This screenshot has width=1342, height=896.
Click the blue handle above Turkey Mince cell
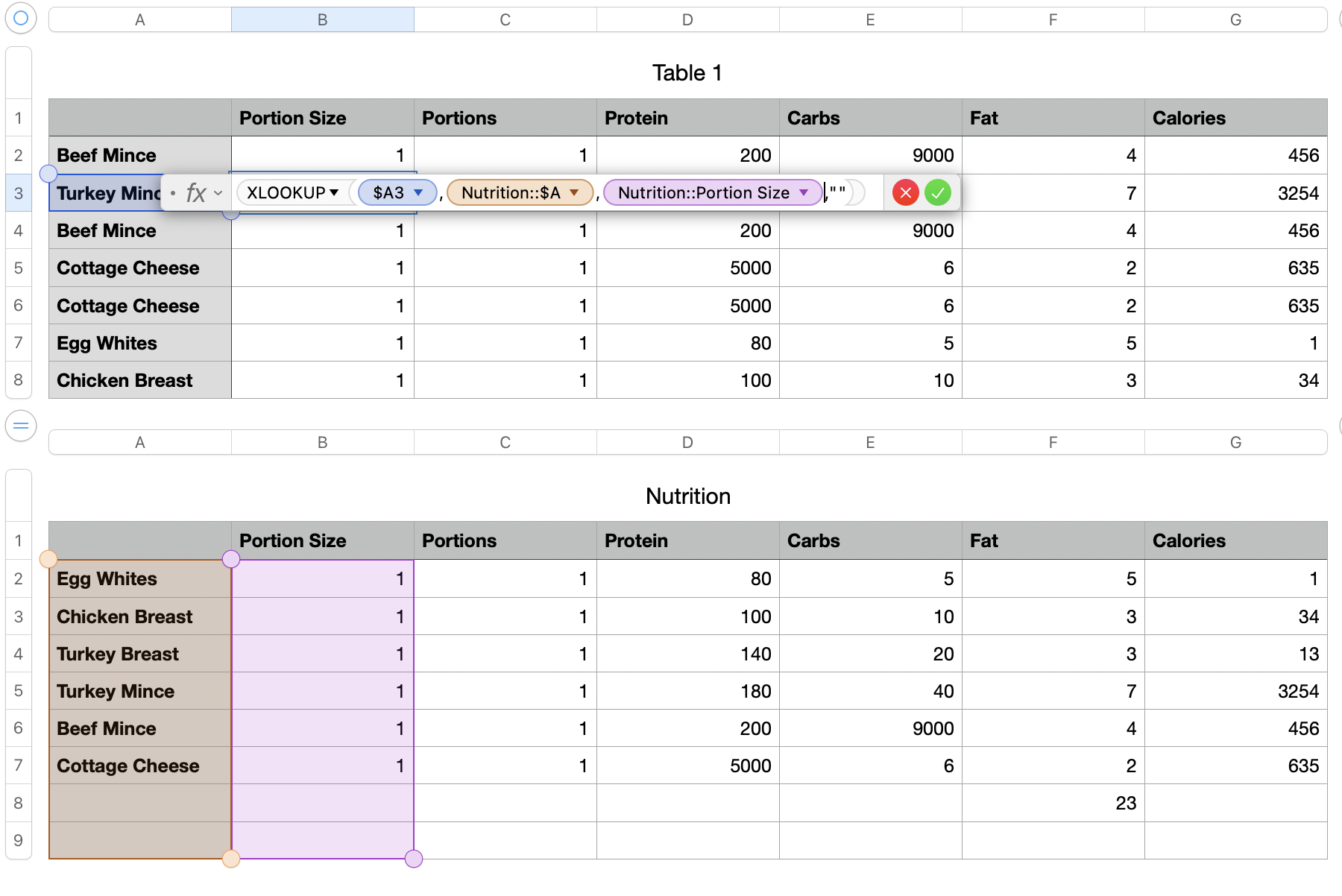(x=48, y=174)
